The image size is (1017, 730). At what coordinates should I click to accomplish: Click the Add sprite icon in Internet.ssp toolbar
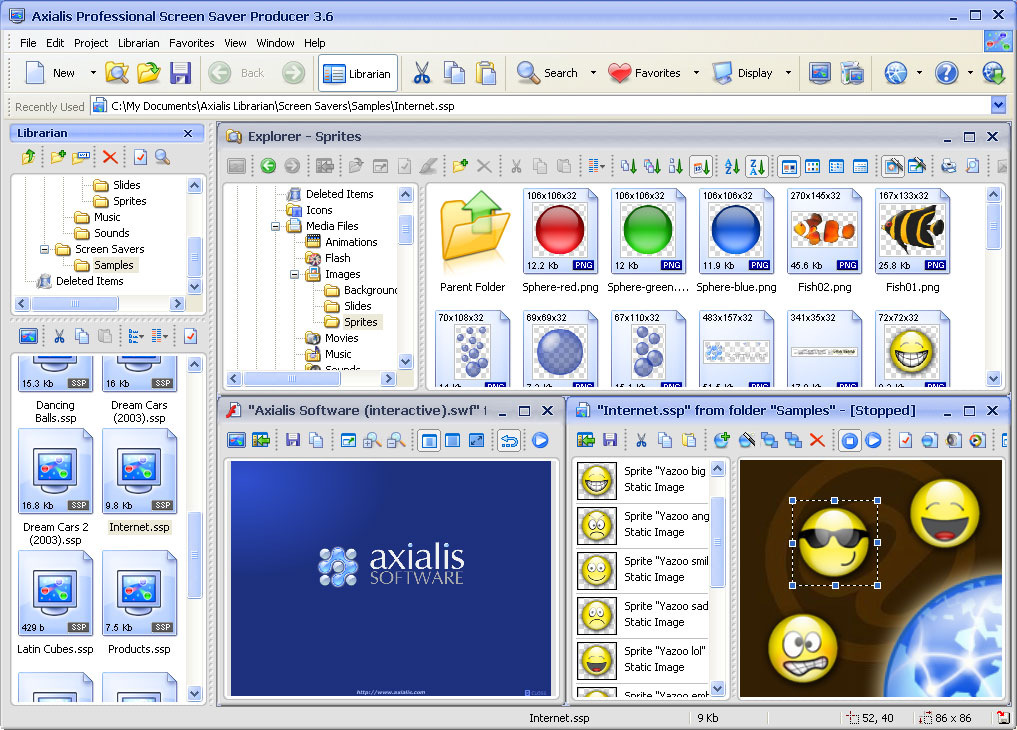pyautogui.click(x=721, y=441)
